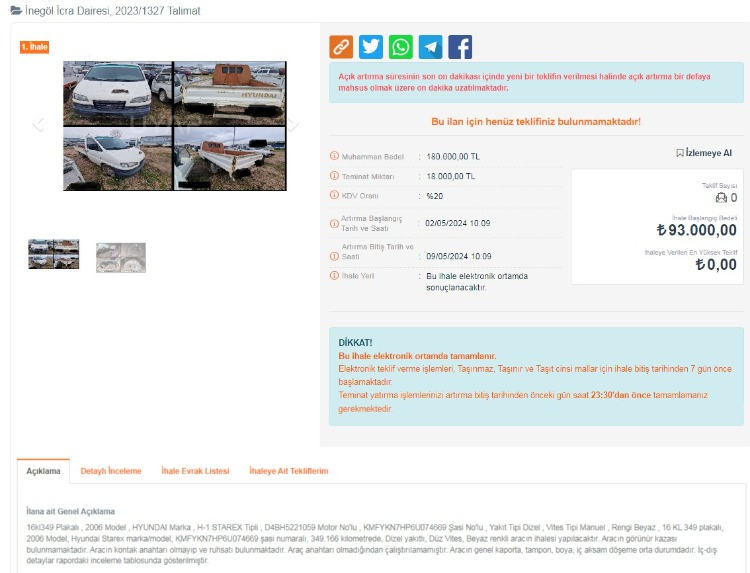The width and height of the screenshot is (750, 573).
Task: Open the Açıklama tab
Action: click(44, 471)
